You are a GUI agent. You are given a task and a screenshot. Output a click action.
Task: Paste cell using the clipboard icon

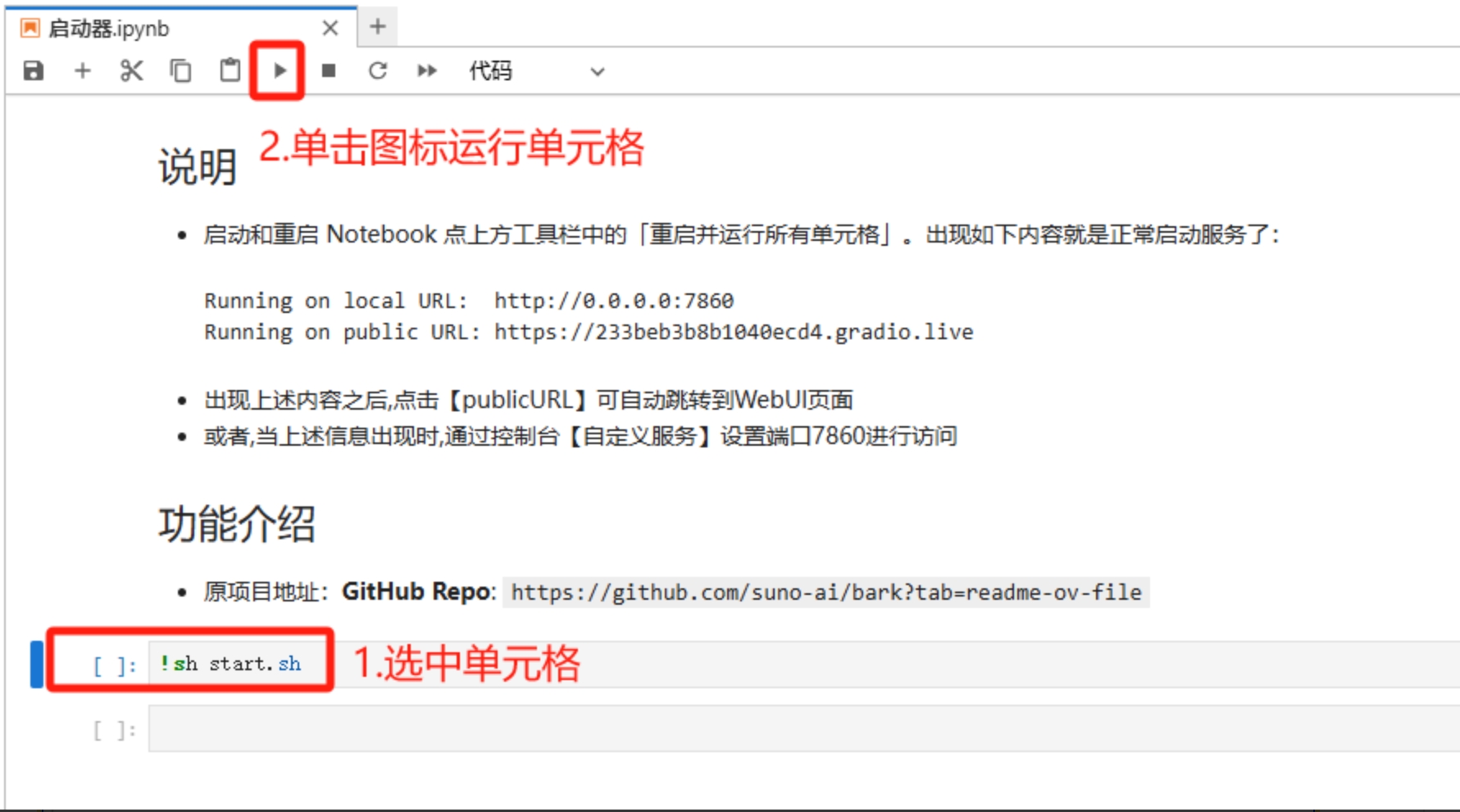click(230, 71)
